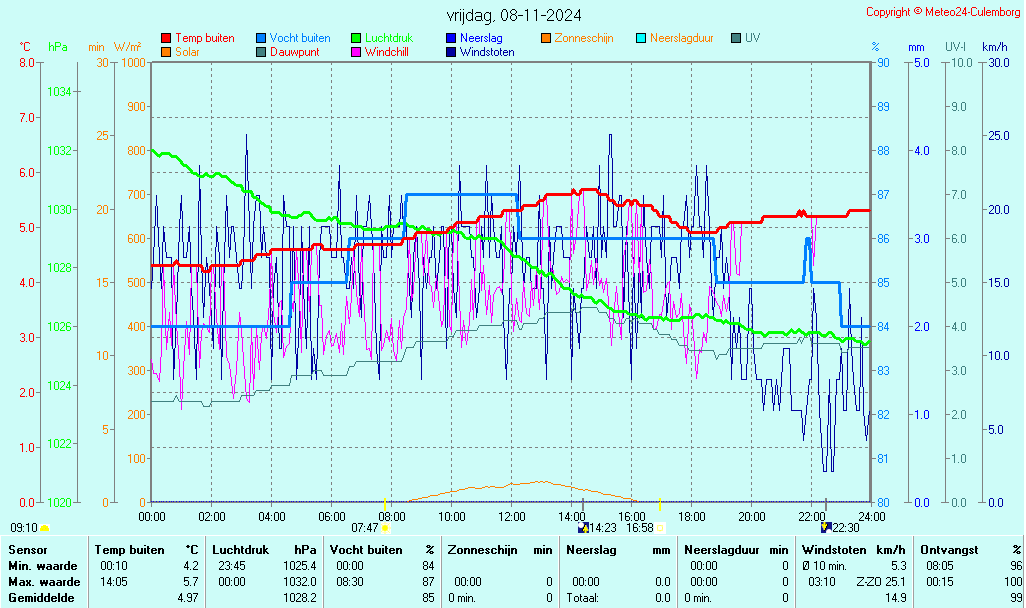Click the sun icon beside 09:10
This screenshot has width=1026, height=608.
click(44, 527)
